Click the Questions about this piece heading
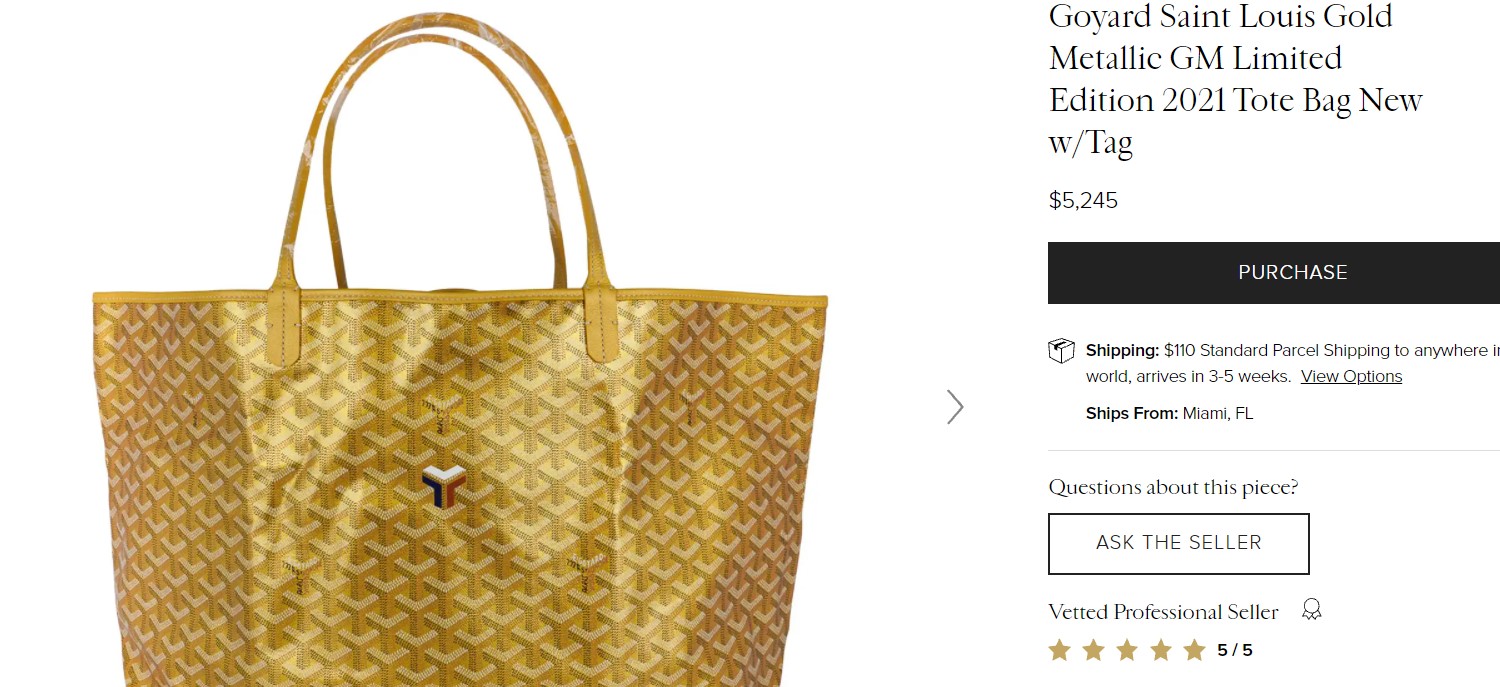 tap(1173, 488)
